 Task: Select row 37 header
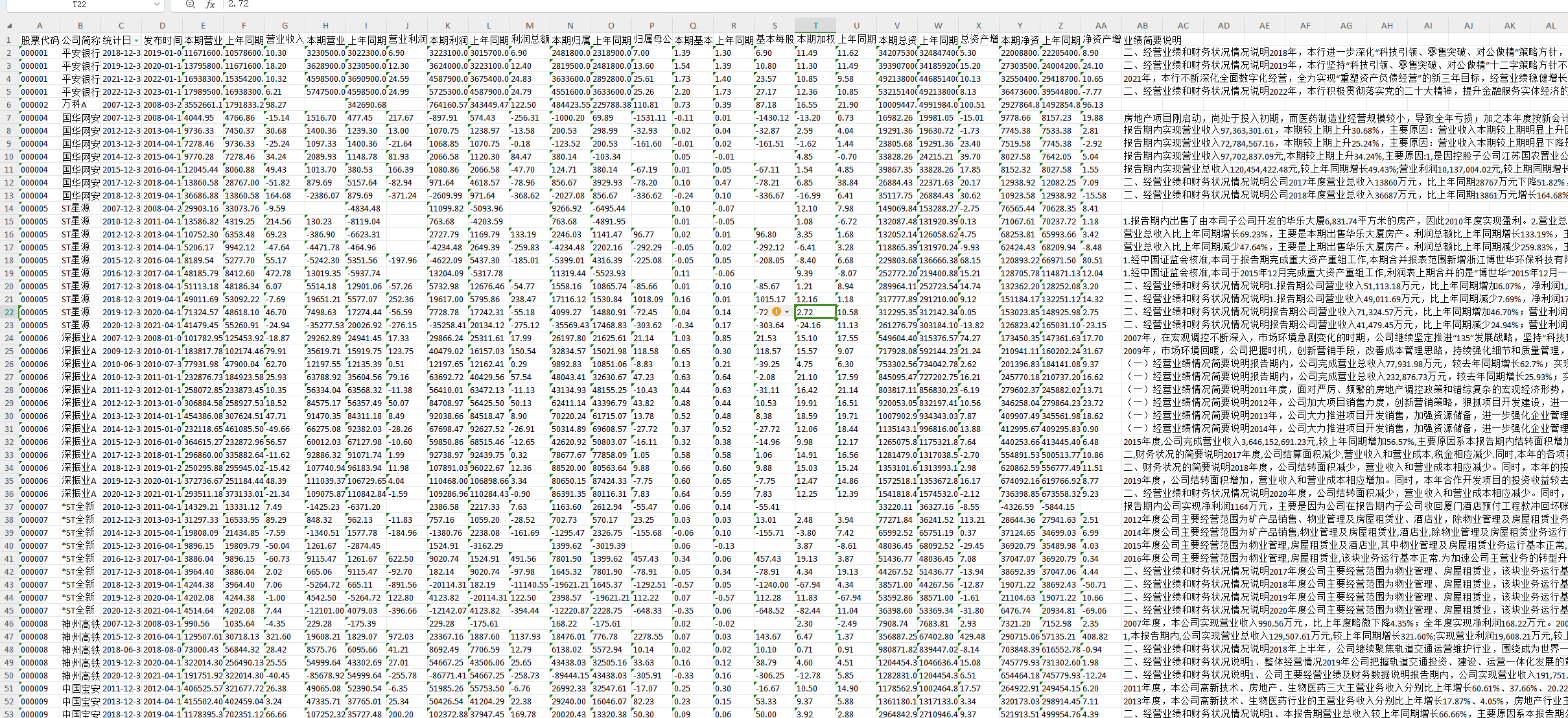point(9,507)
